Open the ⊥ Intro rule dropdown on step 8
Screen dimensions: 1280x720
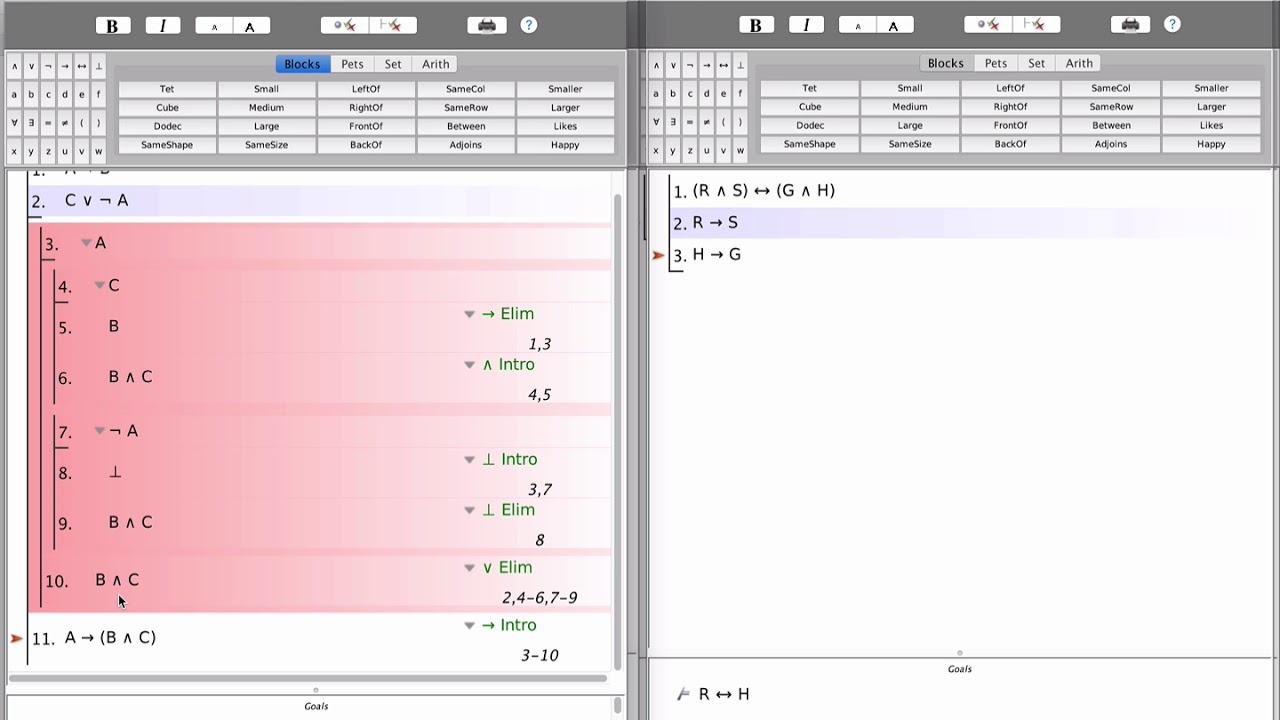tap(469, 460)
